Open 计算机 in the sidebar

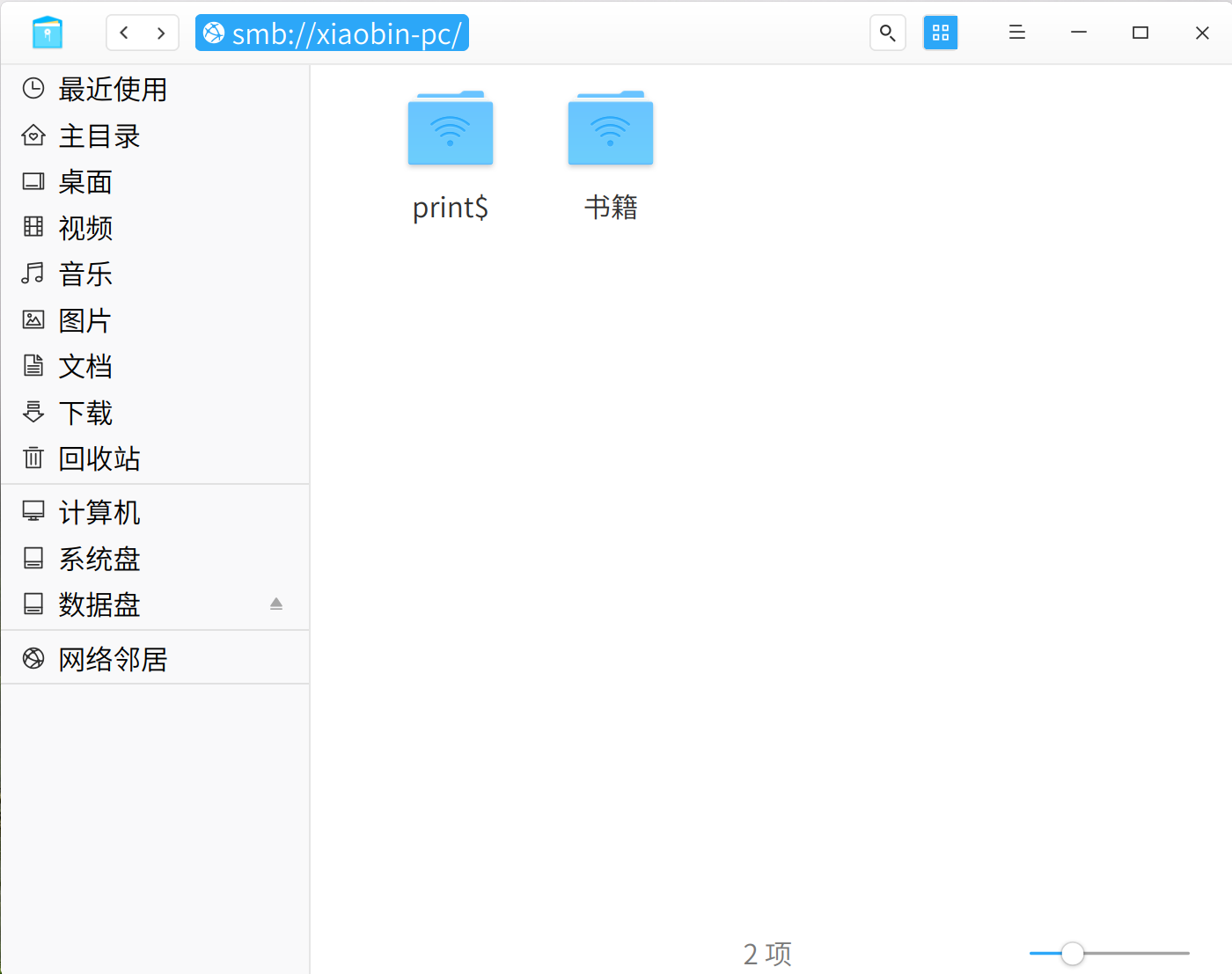pyautogui.click(x=155, y=512)
